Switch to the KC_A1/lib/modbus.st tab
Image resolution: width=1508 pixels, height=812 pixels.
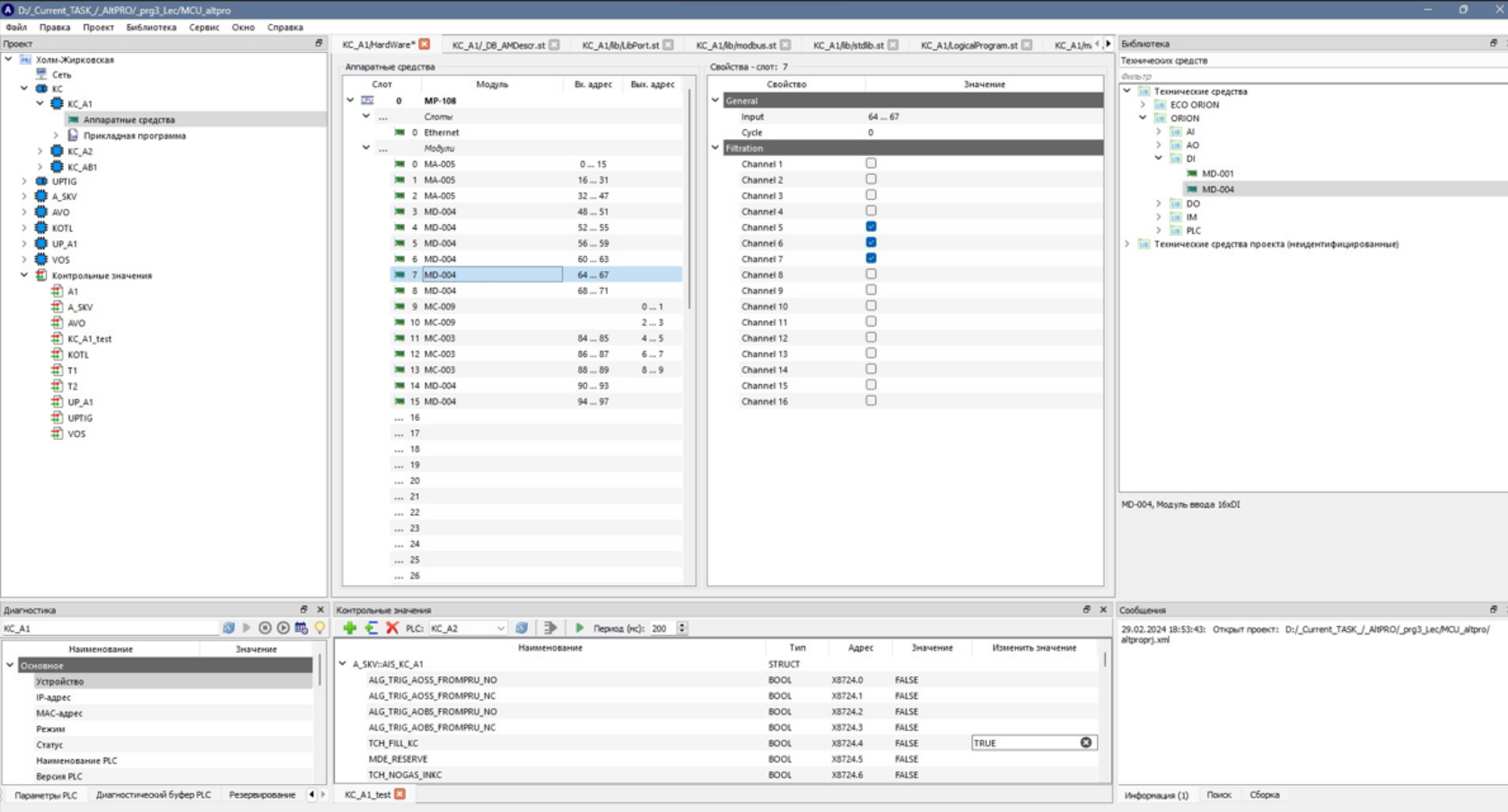click(735, 45)
